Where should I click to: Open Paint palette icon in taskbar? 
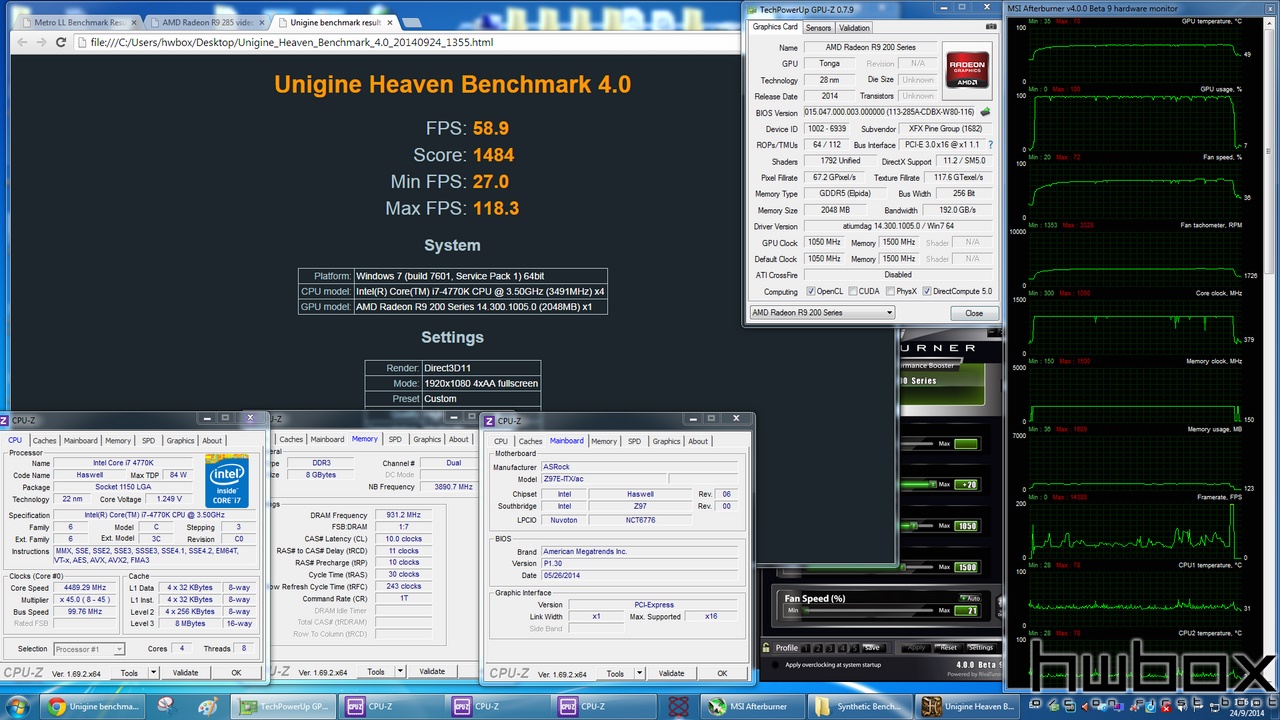point(208,707)
